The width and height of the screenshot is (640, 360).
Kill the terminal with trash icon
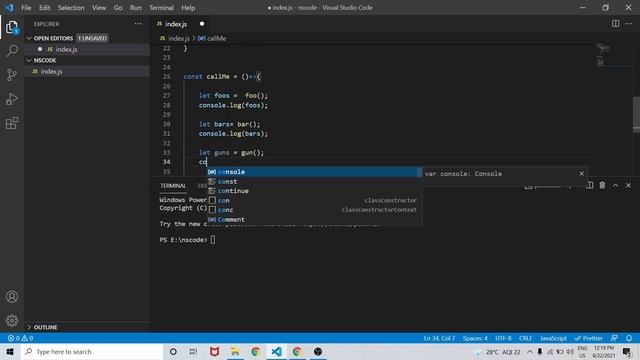pyautogui.click(x=602, y=185)
